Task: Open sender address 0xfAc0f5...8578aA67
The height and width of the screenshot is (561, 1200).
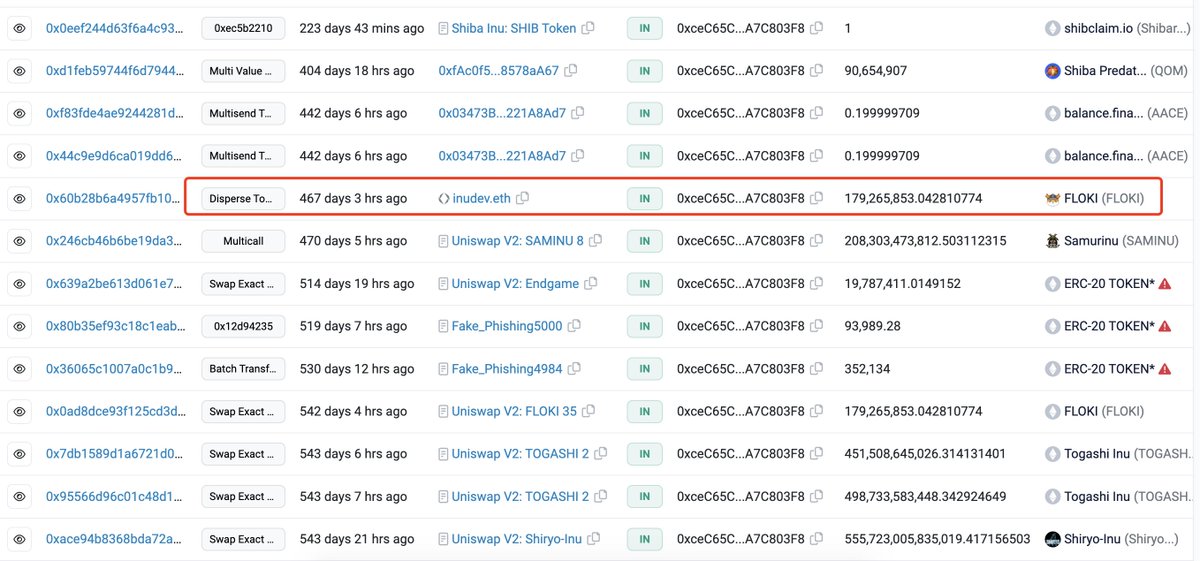Action: coord(498,71)
